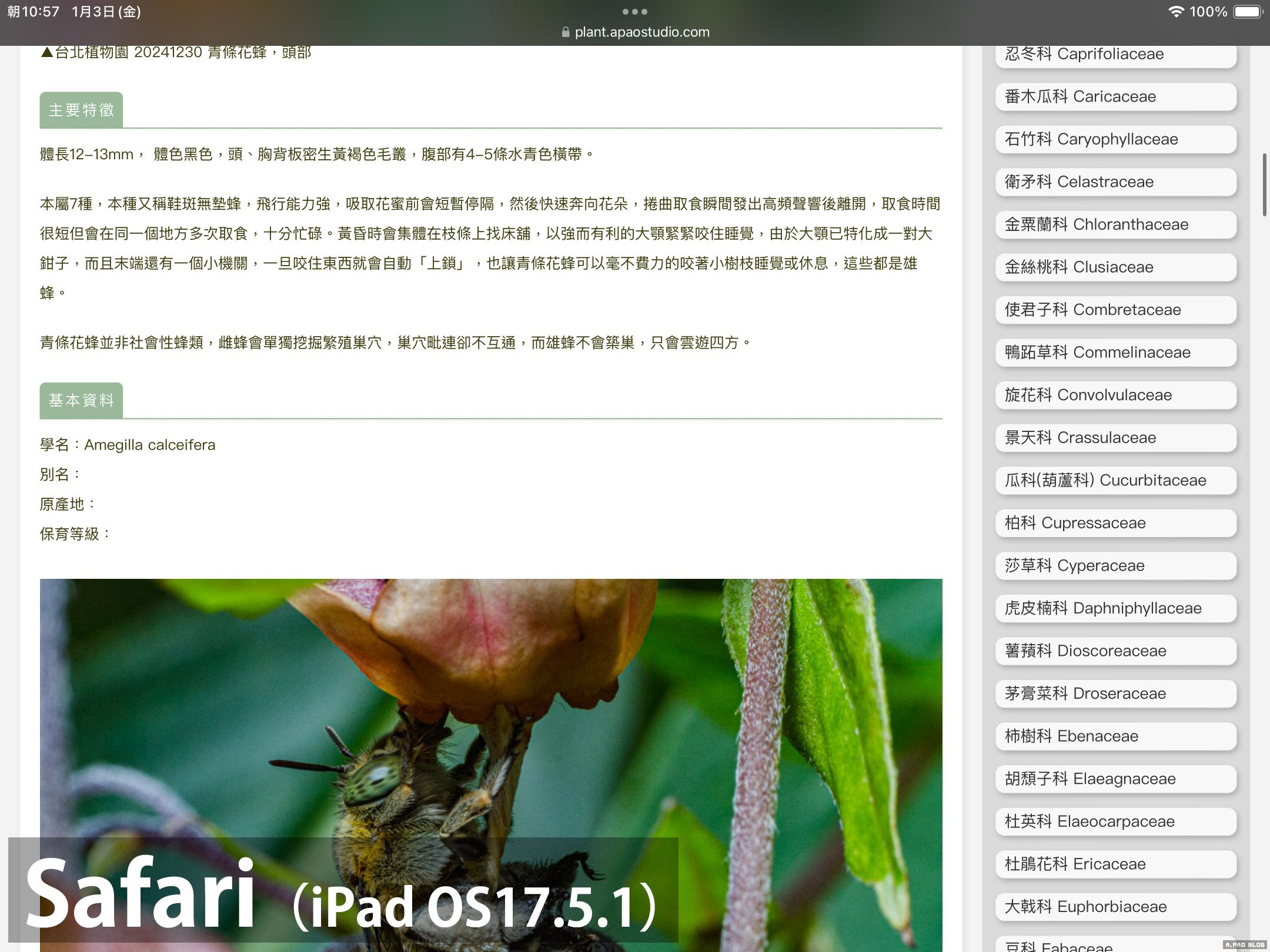
Task: Open 旋花科 Convolvulaceae category
Action: (x=1115, y=395)
